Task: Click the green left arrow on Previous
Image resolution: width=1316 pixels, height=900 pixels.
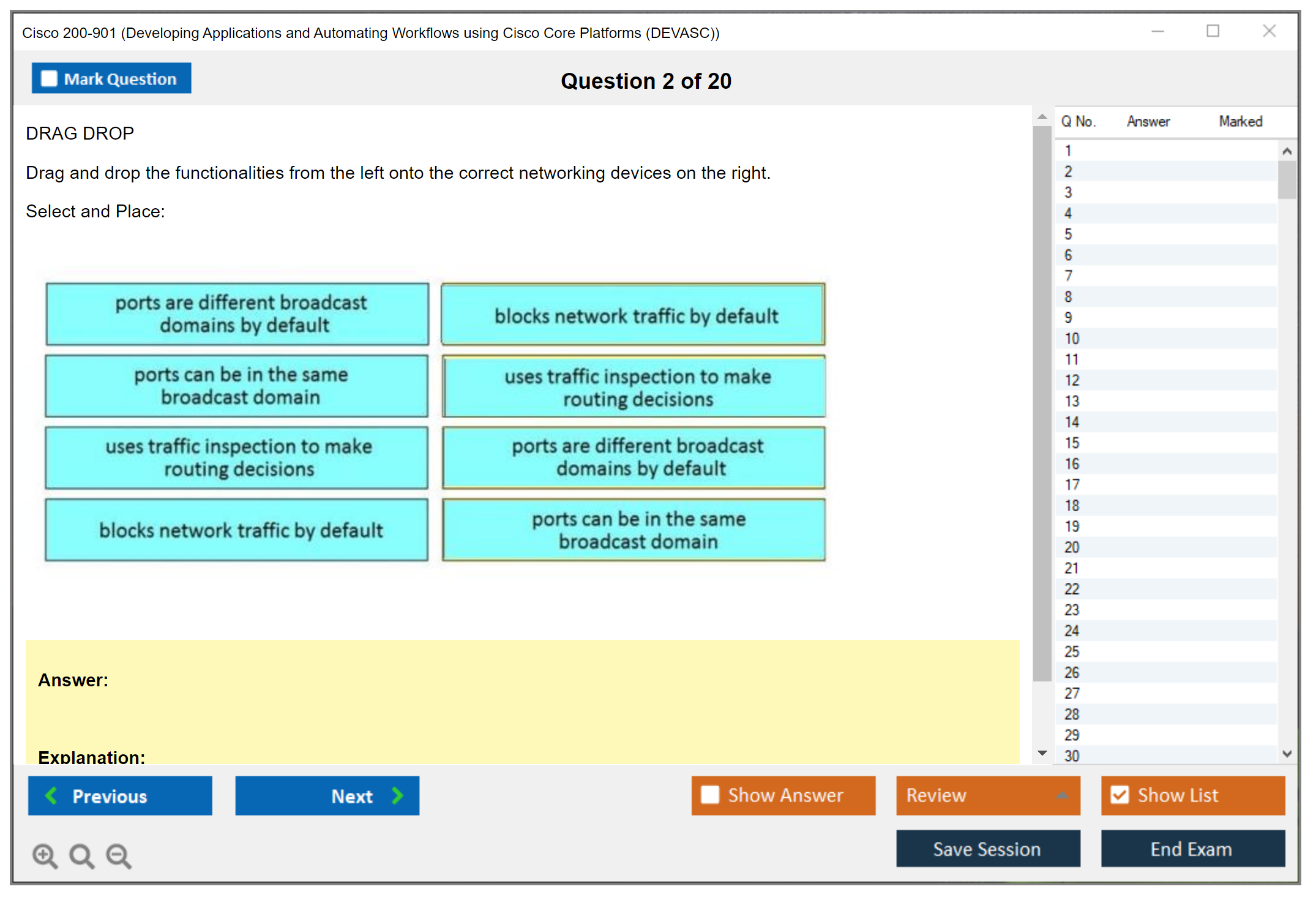Action: click(x=51, y=795)
